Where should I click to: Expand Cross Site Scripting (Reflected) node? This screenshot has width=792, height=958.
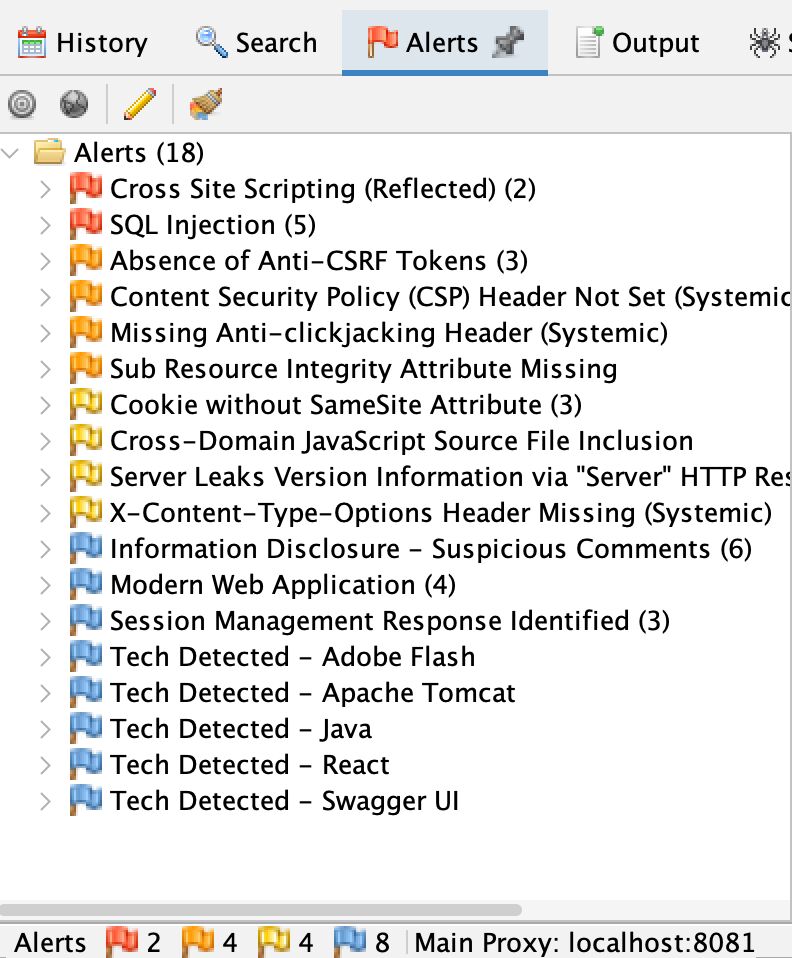click(x=45, y=189)
